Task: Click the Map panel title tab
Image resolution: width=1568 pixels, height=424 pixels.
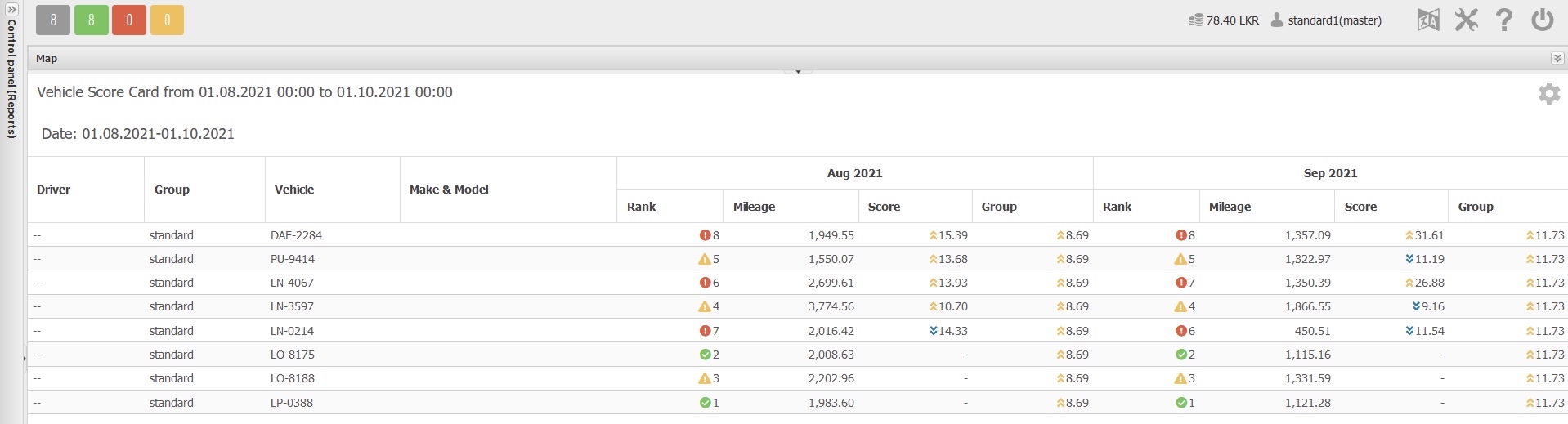Action: click(x=47, y=58)
